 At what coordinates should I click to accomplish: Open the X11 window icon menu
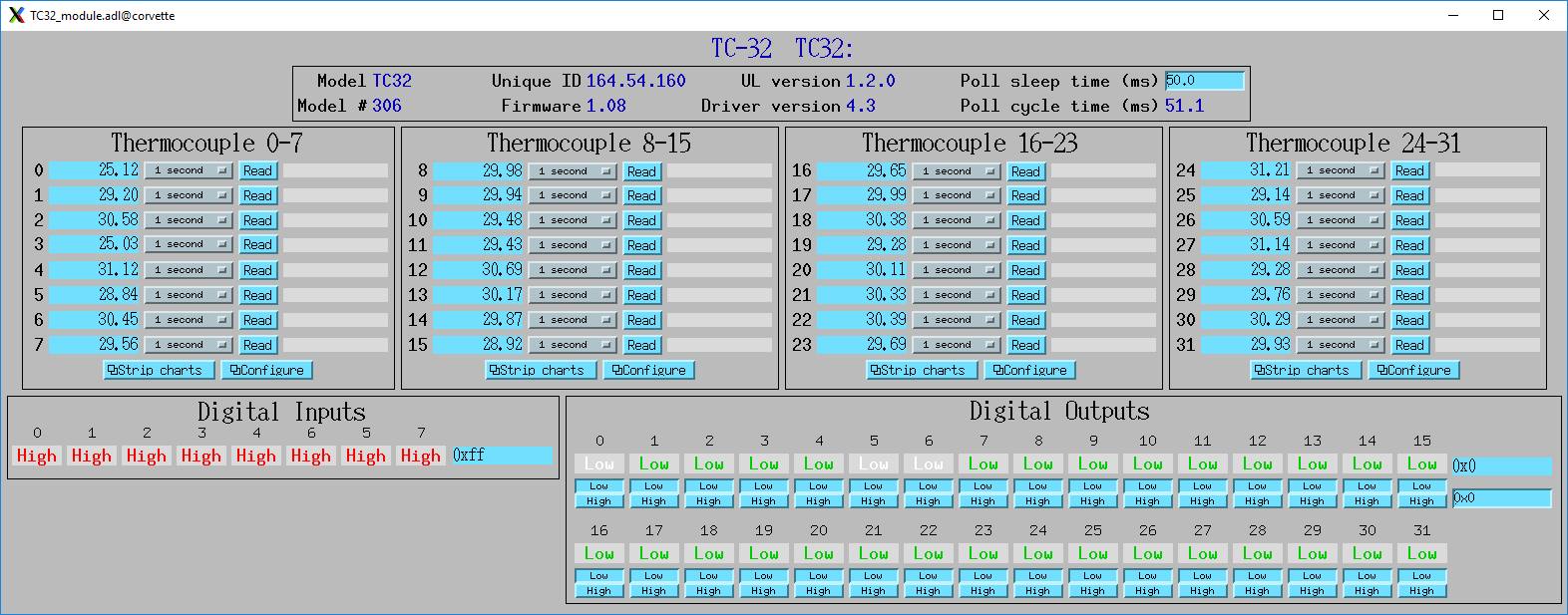click(16, 15)
